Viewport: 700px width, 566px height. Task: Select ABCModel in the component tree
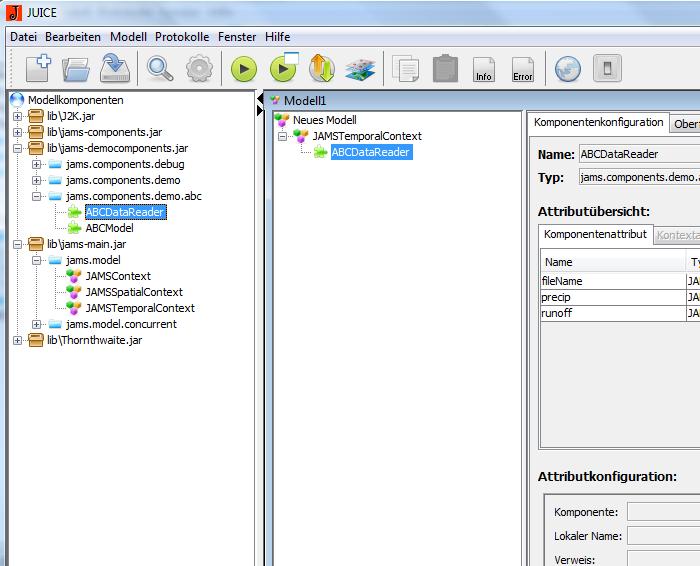point(109,228)
